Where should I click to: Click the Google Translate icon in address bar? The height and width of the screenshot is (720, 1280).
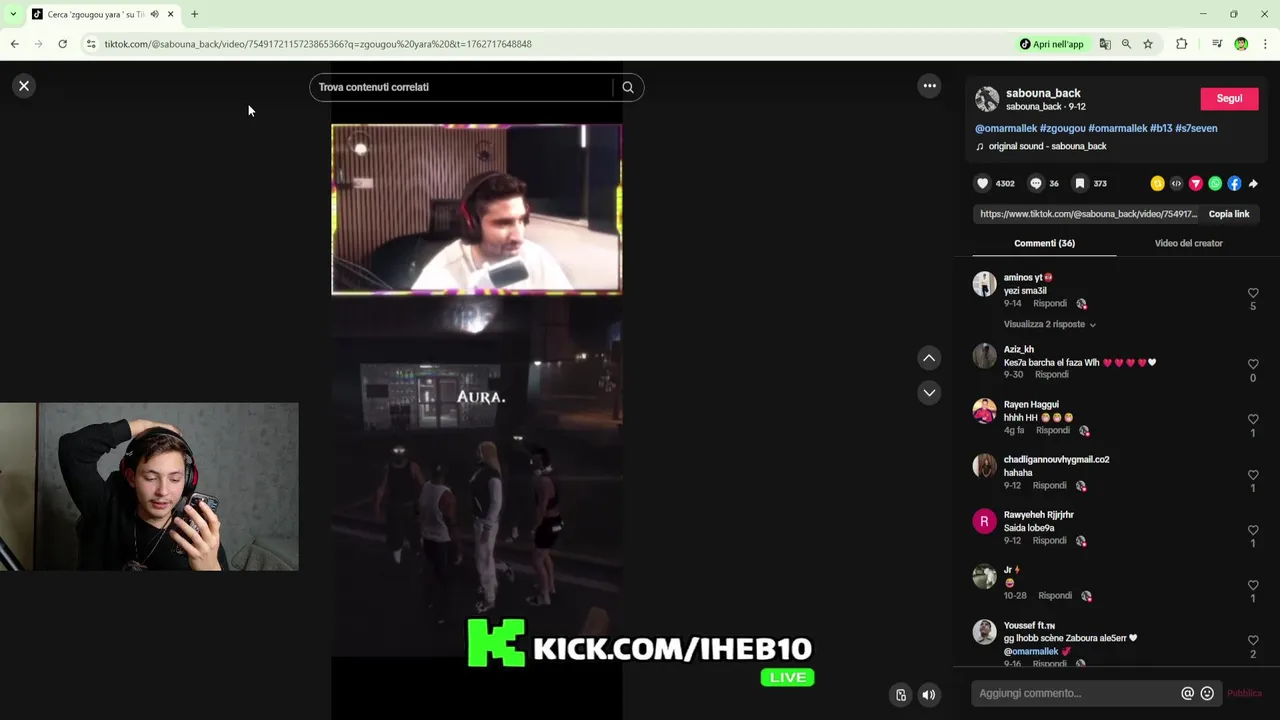coord(1105,44)
